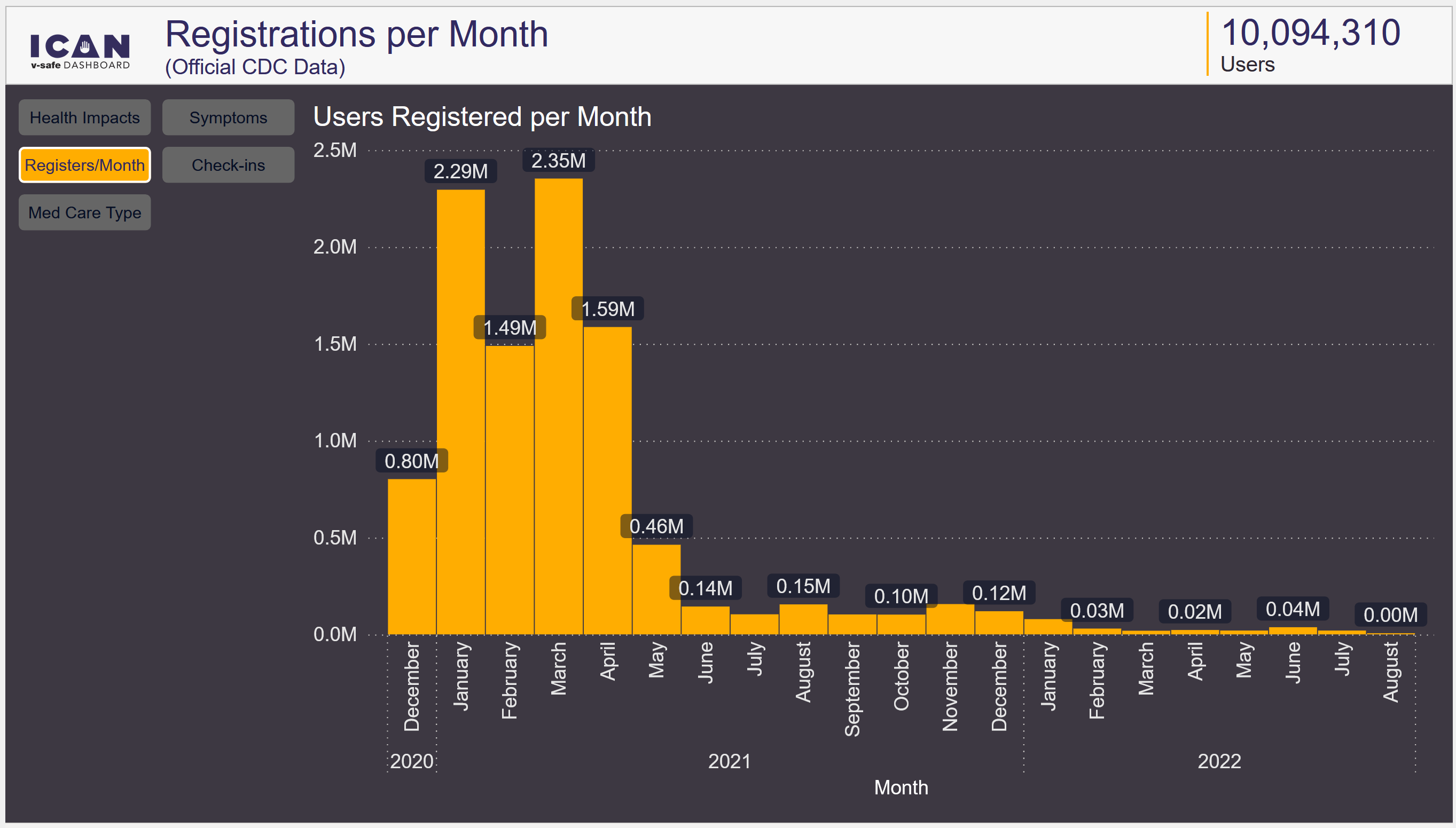This screenshot has height=828, width=1456.
Task: Click the Users Registered per Month title
Action: (482, 116)
